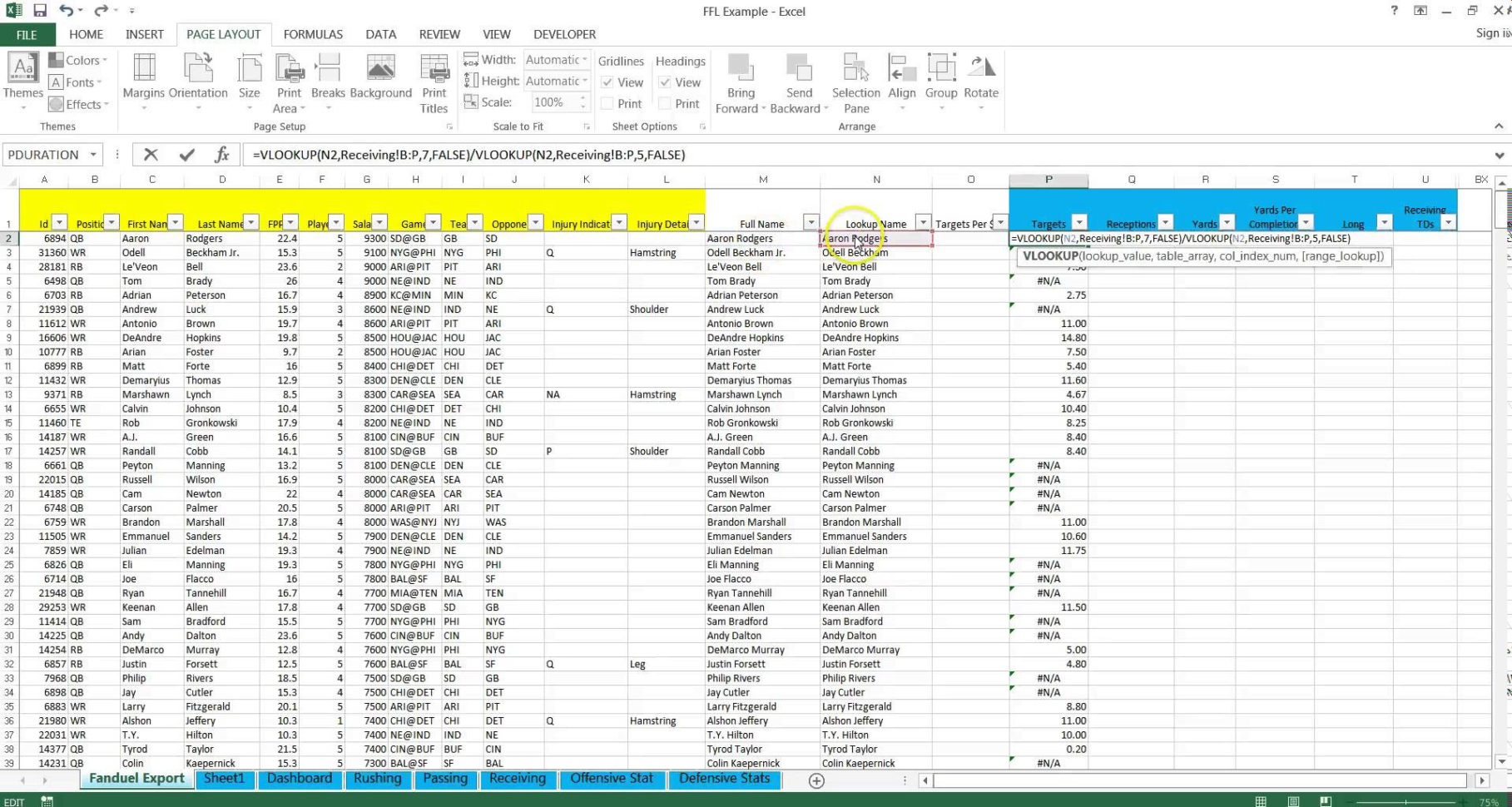Screen dimensions: 1512x807
Task: Open the Insert Function (fx) dialog
Action: 221,154
